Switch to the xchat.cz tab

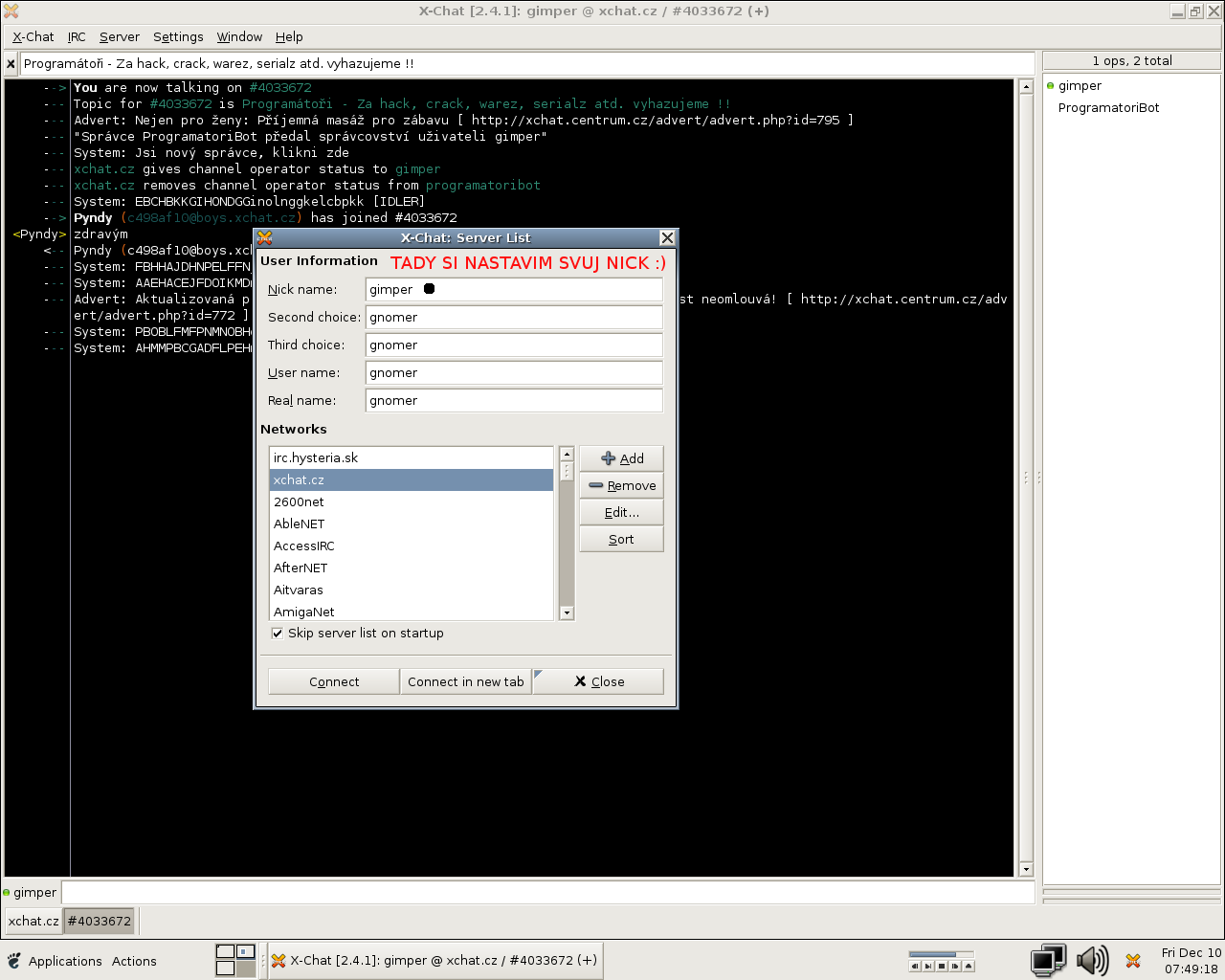[x=33, y=922]
